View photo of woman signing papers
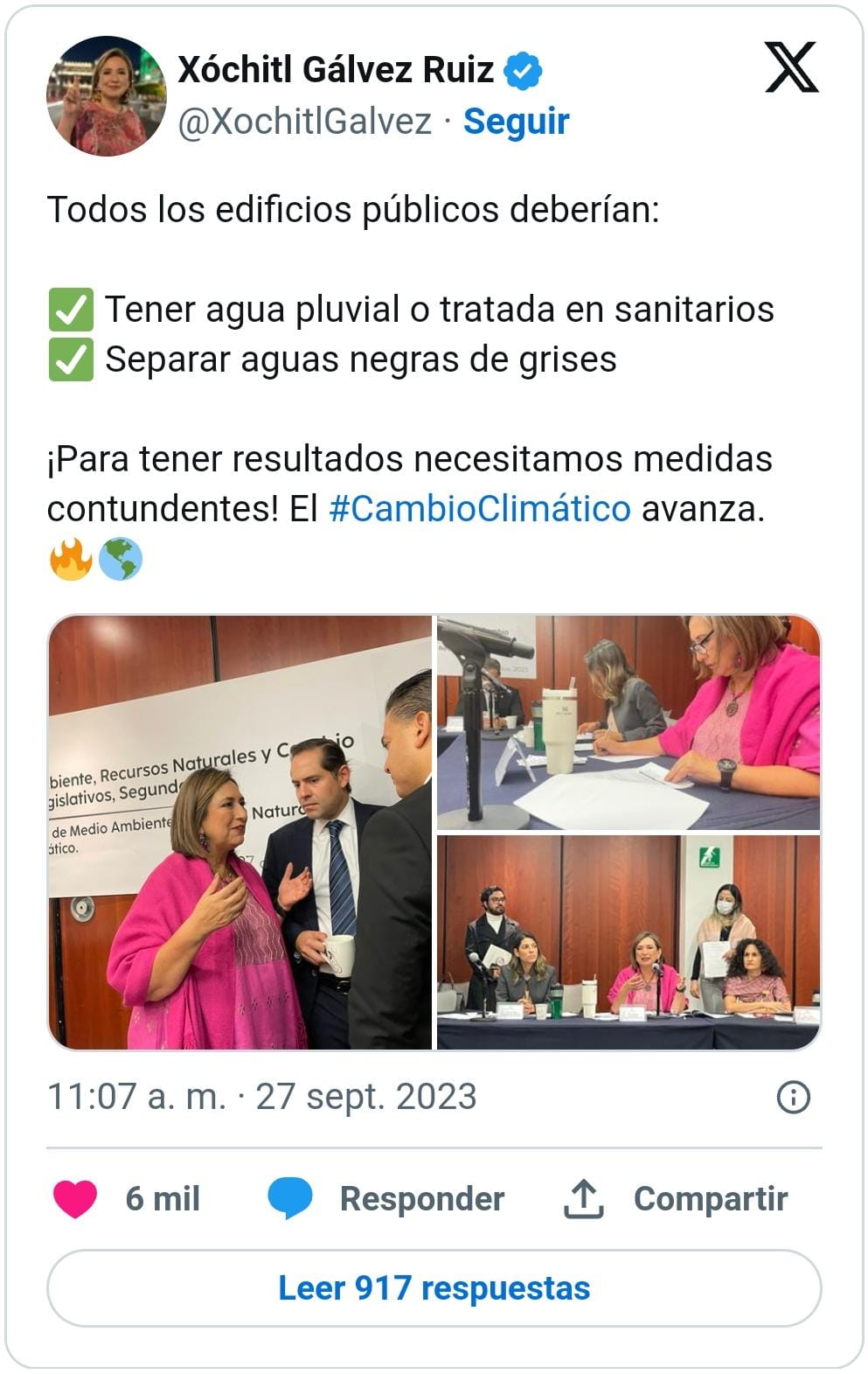 (628, 722)
